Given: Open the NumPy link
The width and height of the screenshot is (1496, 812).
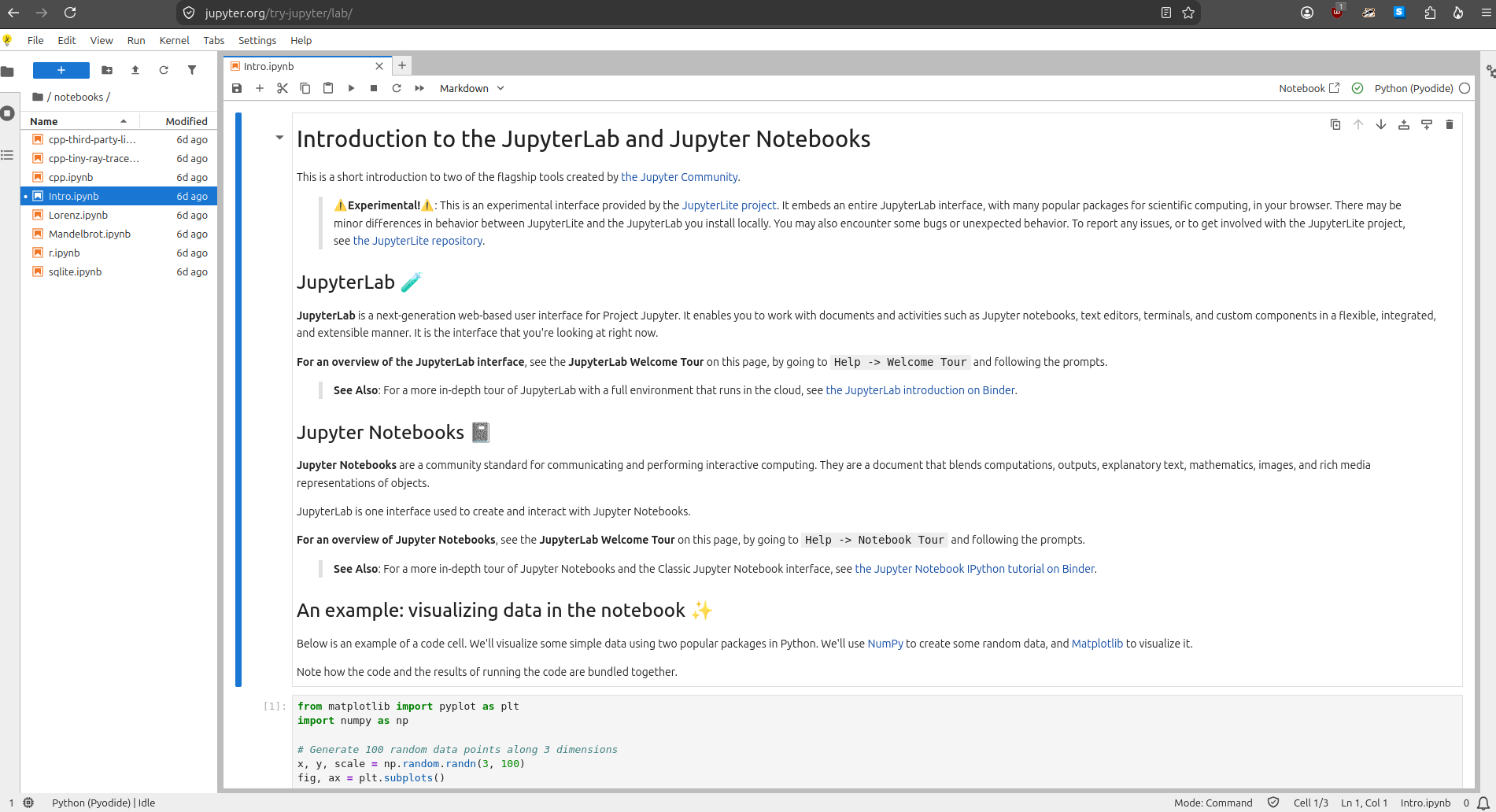Looking at the screenshot, I should tap(885, 644).
